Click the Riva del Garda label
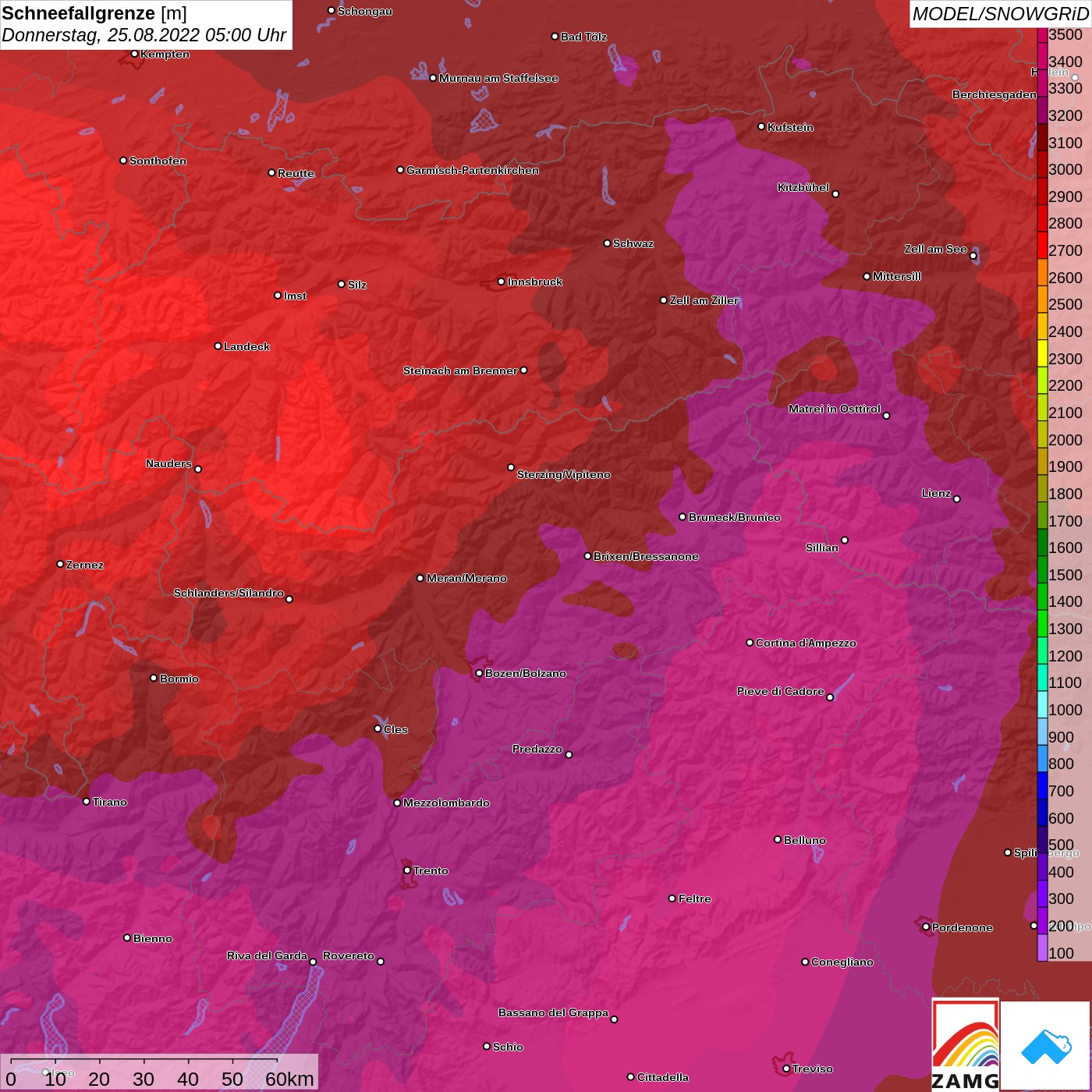 (x=267, y=955)
